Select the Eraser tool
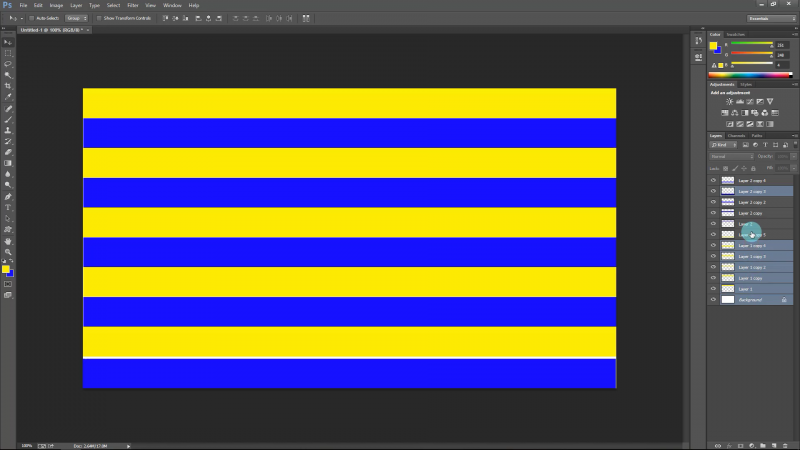This screenshot has width=800, height=450. (8, 153)
